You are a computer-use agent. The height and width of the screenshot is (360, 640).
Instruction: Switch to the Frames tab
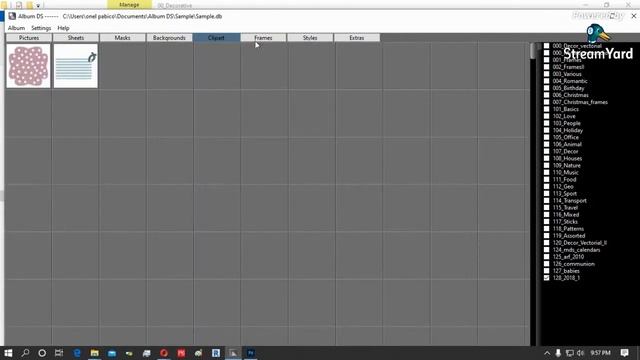tap(263, 38)
